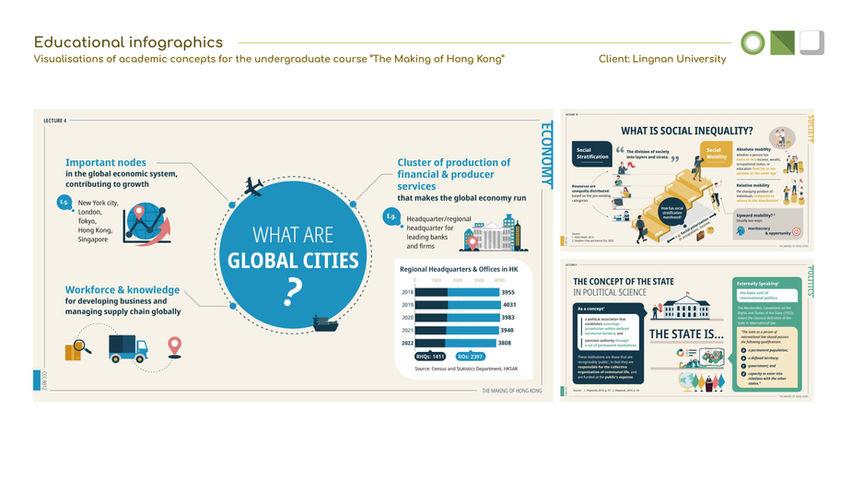Click the Important nodes heading
This screenshot has width=852, height=479.
(x=105, y=162)
